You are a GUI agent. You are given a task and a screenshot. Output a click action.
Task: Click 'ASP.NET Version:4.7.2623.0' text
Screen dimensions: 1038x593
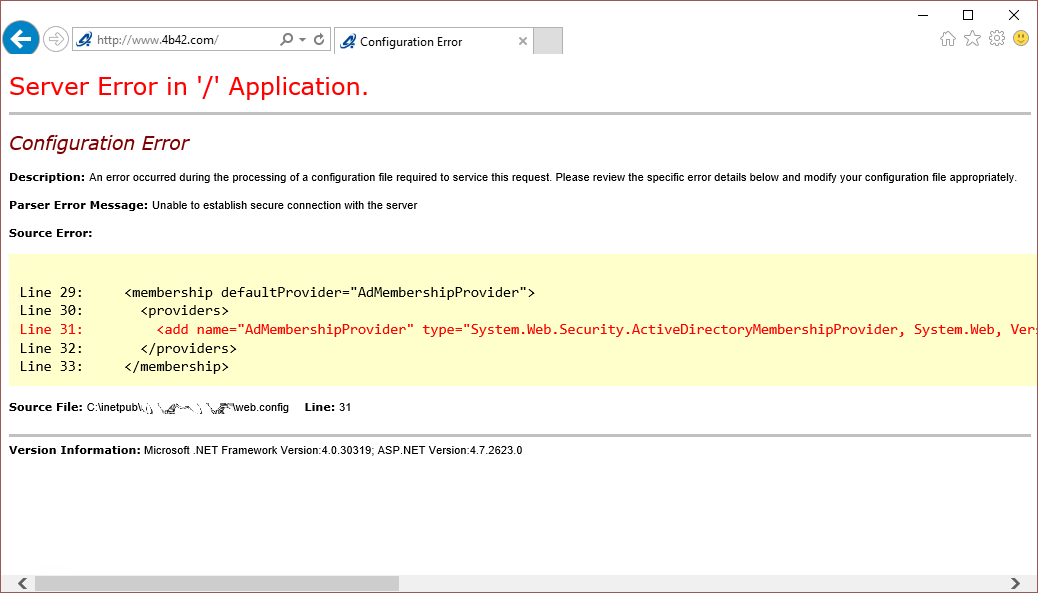tap(449, 450)
